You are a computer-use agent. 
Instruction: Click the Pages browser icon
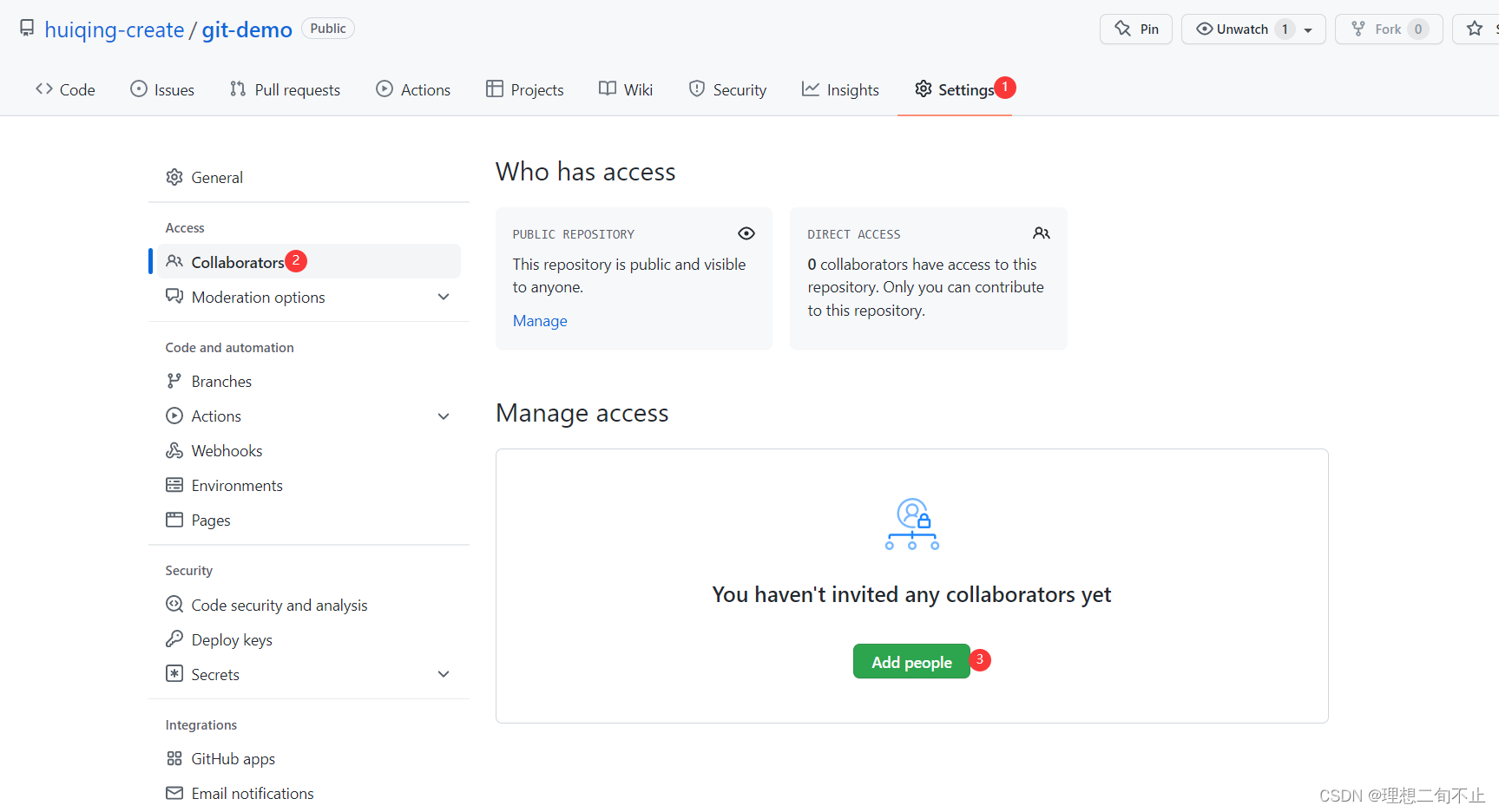[174, 520]
